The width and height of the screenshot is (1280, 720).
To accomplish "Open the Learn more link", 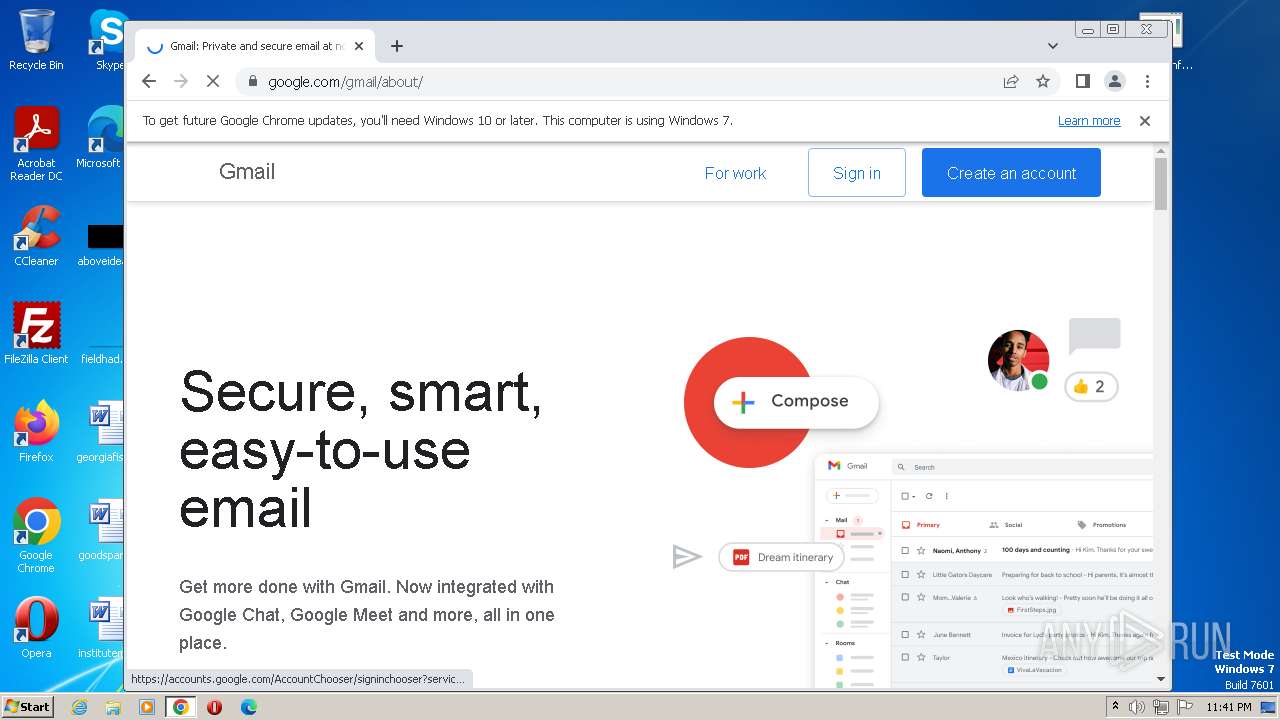I will pyautogui.click(x=1089, y=121).
